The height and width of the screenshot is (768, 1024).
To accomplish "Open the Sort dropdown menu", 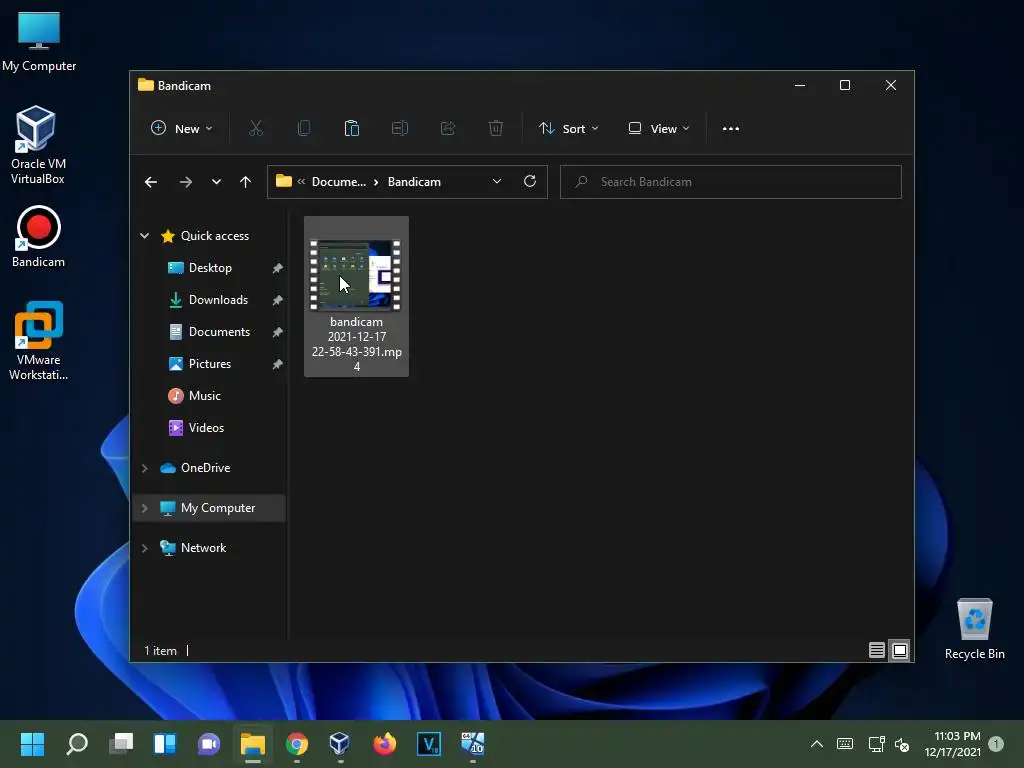I will [x=568, y=129].
